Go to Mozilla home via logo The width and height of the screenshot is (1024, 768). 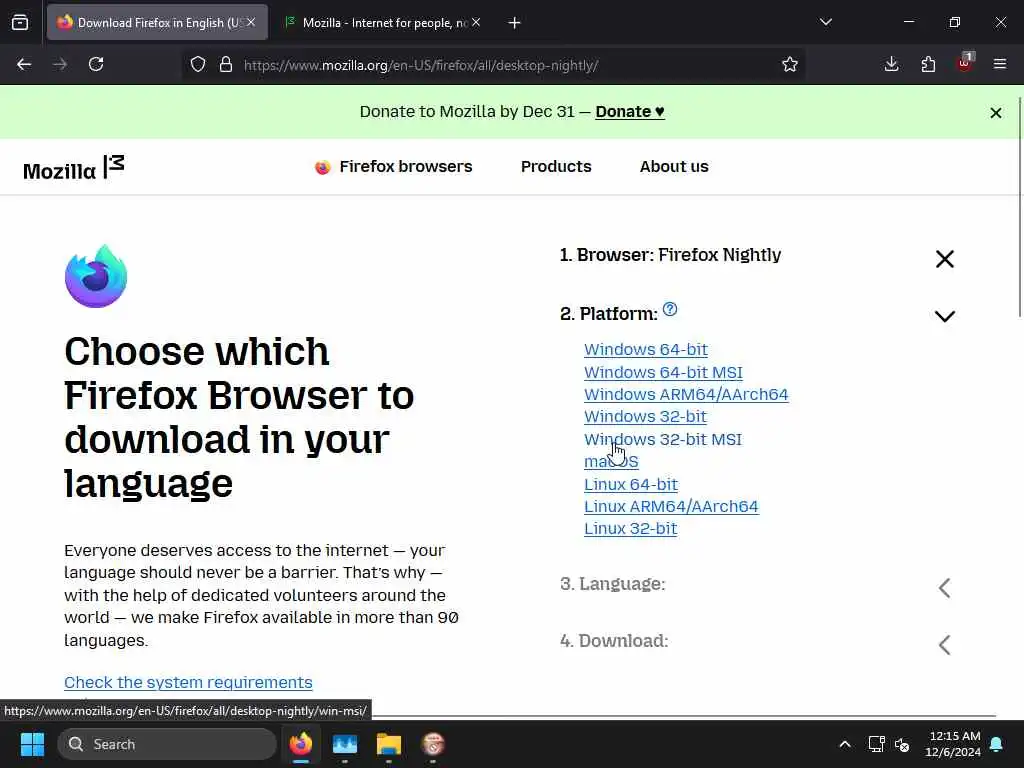click(74, 168)
